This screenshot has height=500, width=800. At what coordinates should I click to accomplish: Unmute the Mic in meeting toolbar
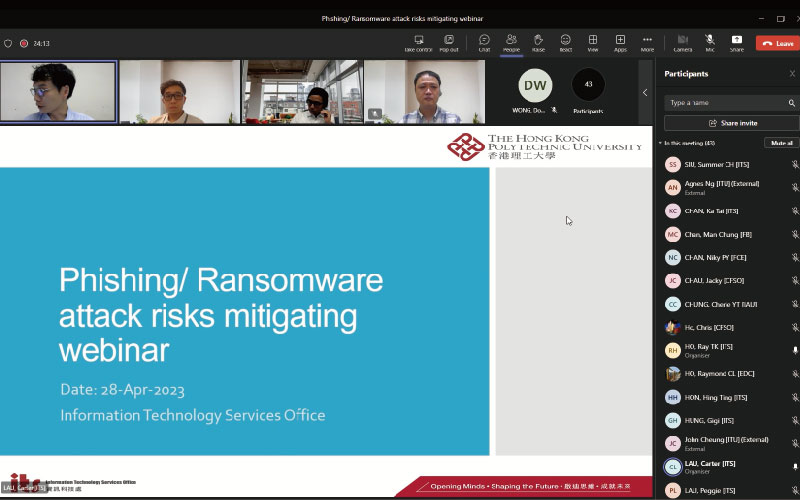click(710, 42)
